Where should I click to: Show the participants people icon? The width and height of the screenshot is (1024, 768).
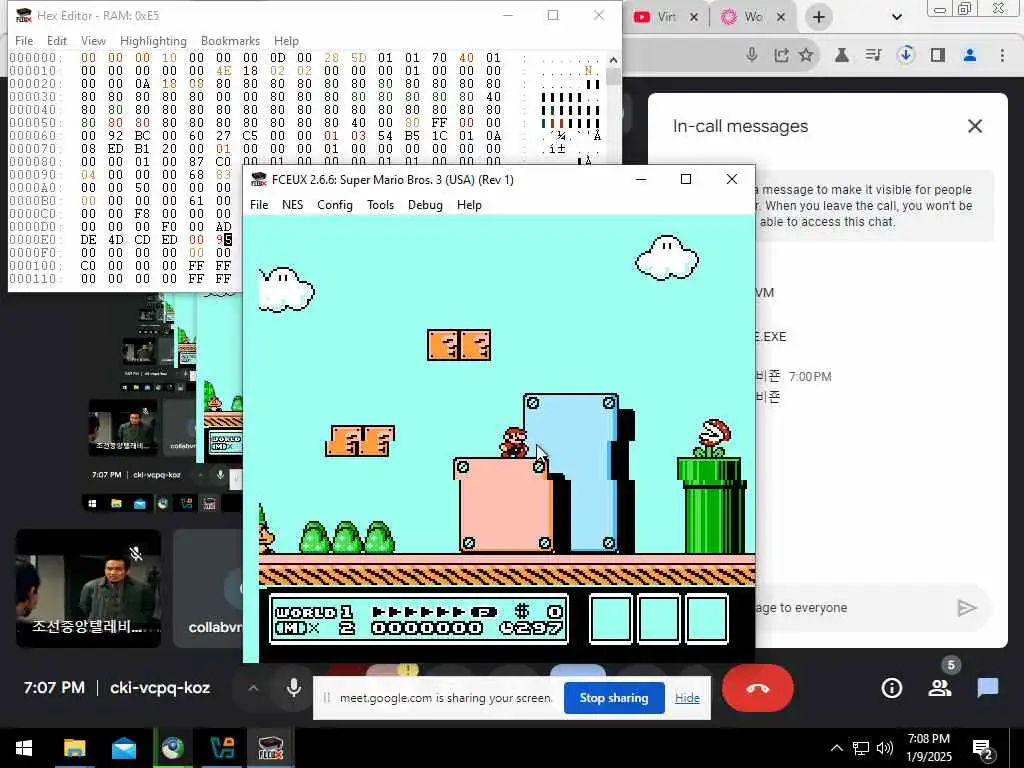[940, 688]
